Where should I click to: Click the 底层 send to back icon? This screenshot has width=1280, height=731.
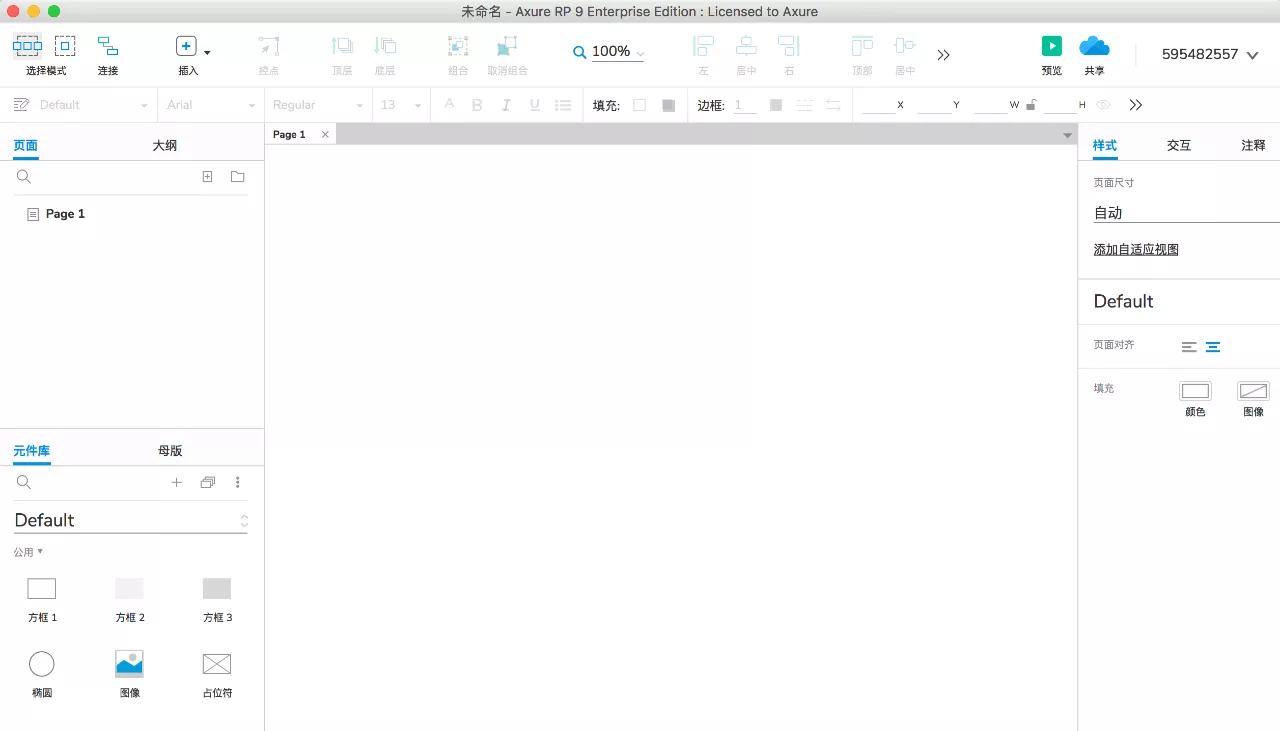click(x=385, y=46)
